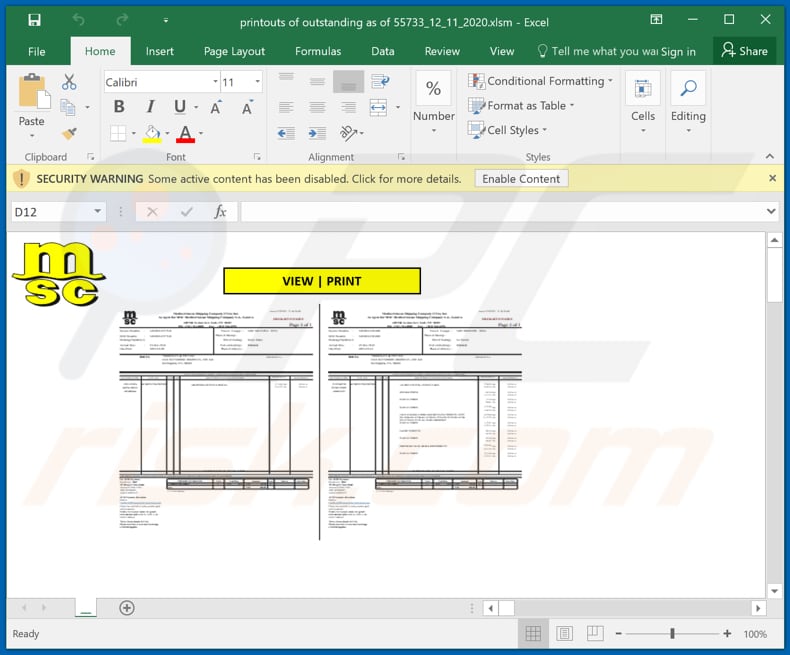Image resolution: width=790 pixels, height=655 pixels.
Task: Click the Paste clipboard icon
Action: coord(34,91)
